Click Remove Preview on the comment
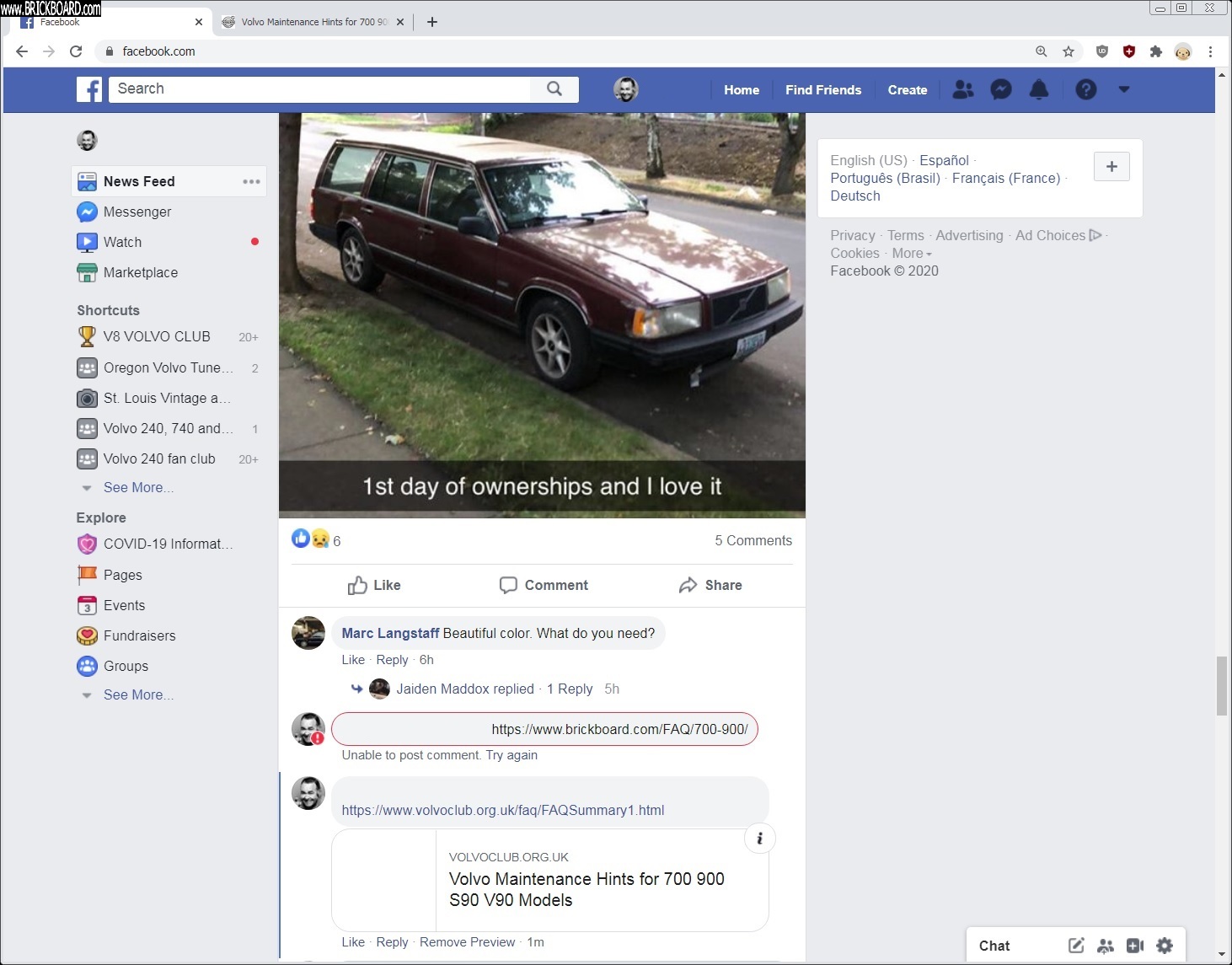Viewport: 1232px width, 965px height. point(467,942)
